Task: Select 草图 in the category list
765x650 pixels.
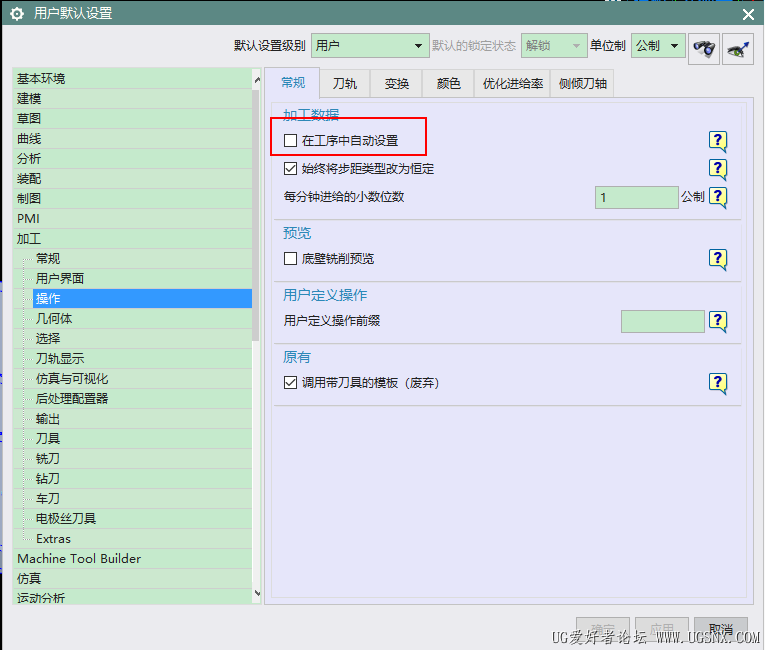Action: [x=132, y=119]
